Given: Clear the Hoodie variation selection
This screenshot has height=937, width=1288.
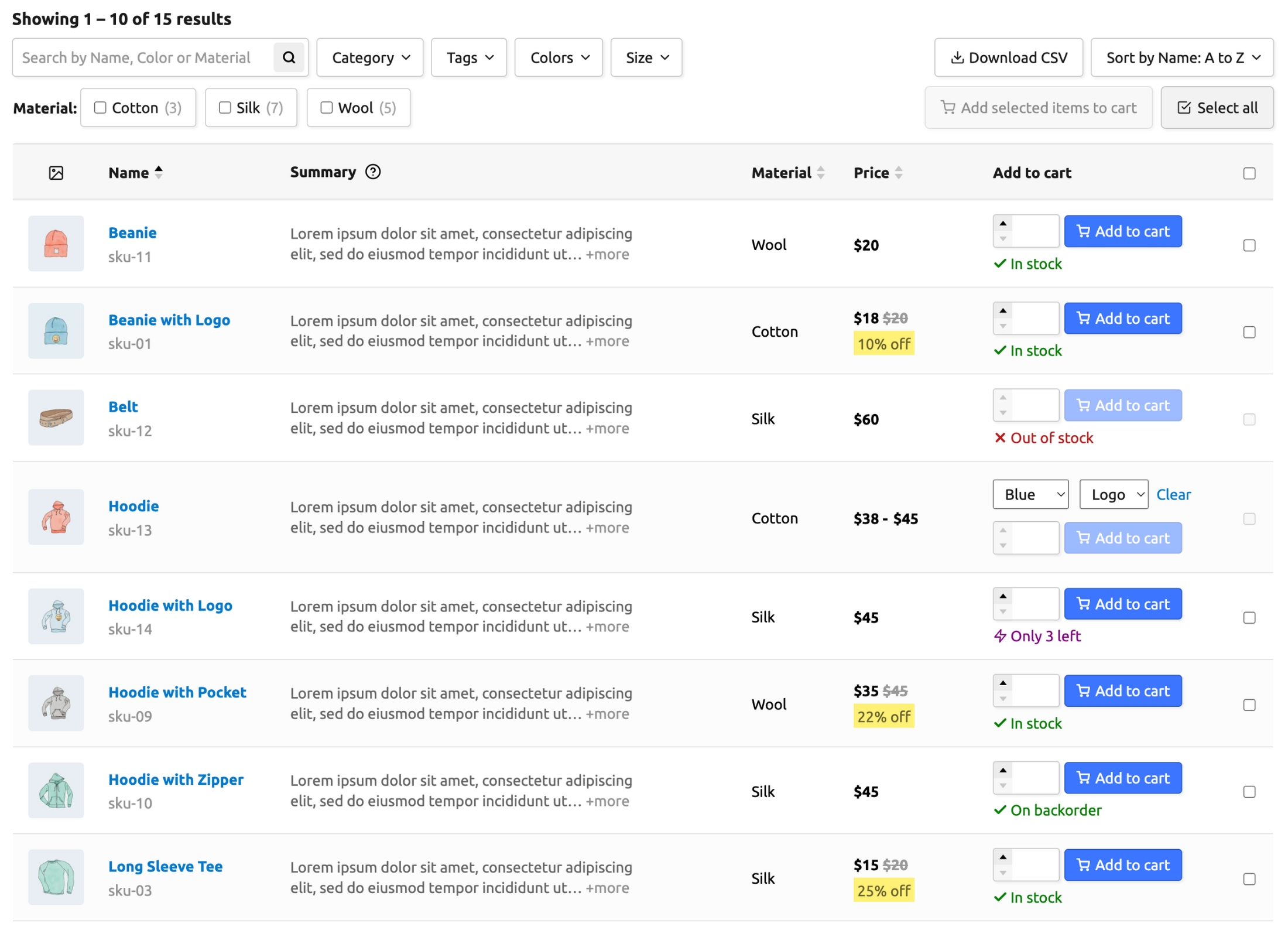Looking at the screenshot, I should (1173, 495).
